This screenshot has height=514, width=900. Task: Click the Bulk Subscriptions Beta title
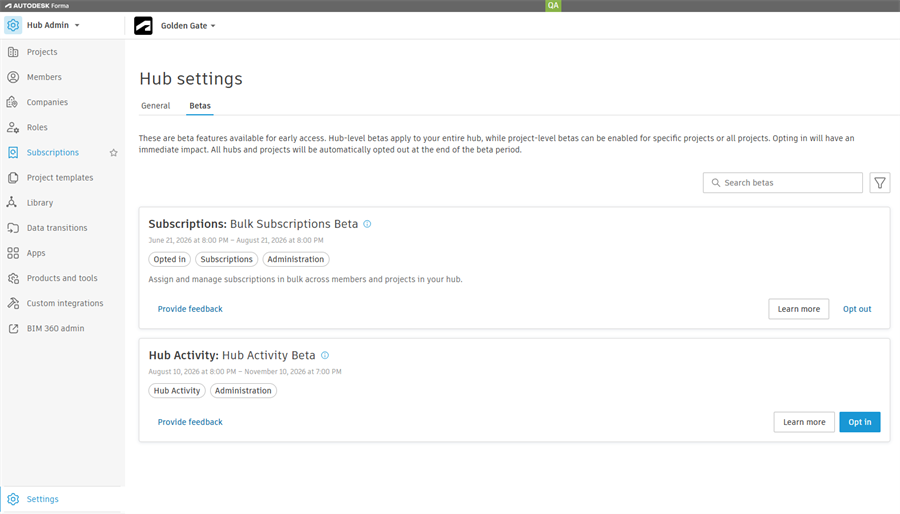[x=253, y=224]
